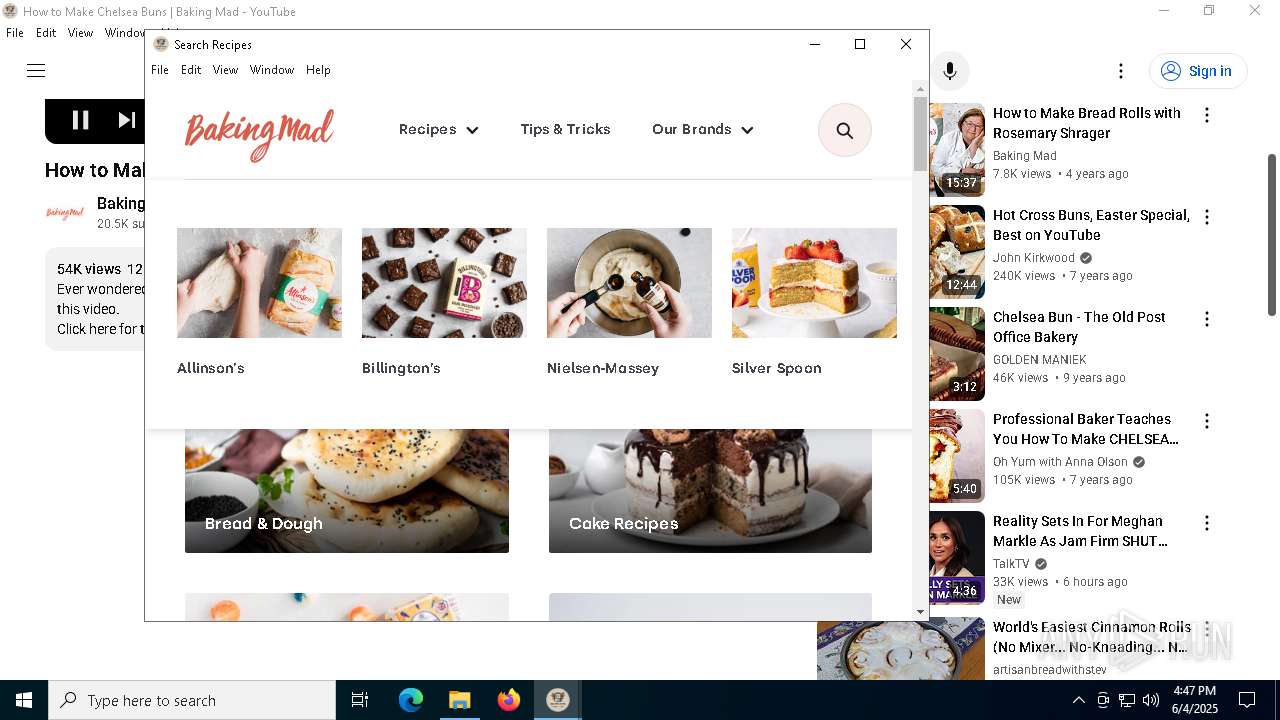This screenshot has height=720, width=1280.
Task: Open the John Kirkwood channel name
Action: (1034, 258)
